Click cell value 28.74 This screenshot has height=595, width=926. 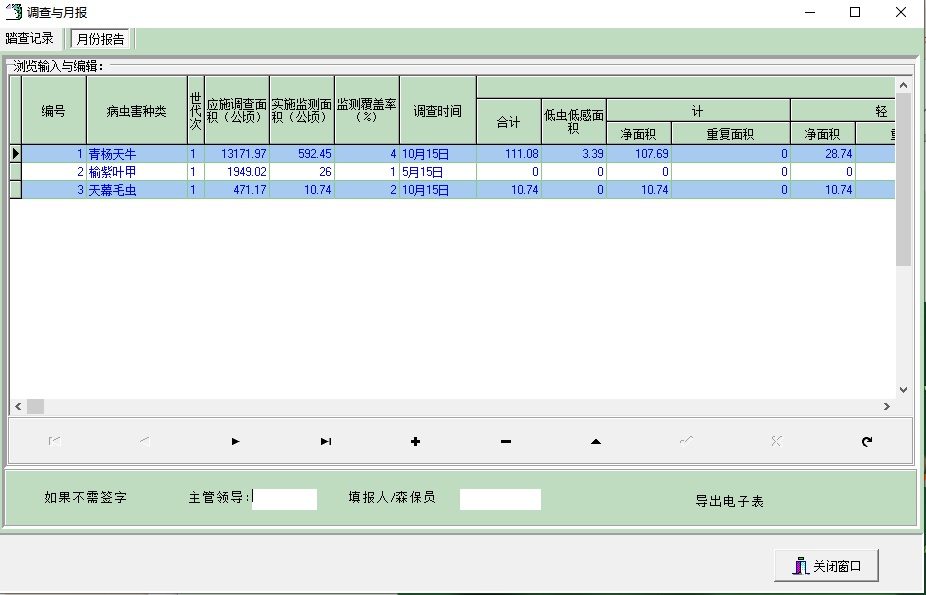(823, 153)
